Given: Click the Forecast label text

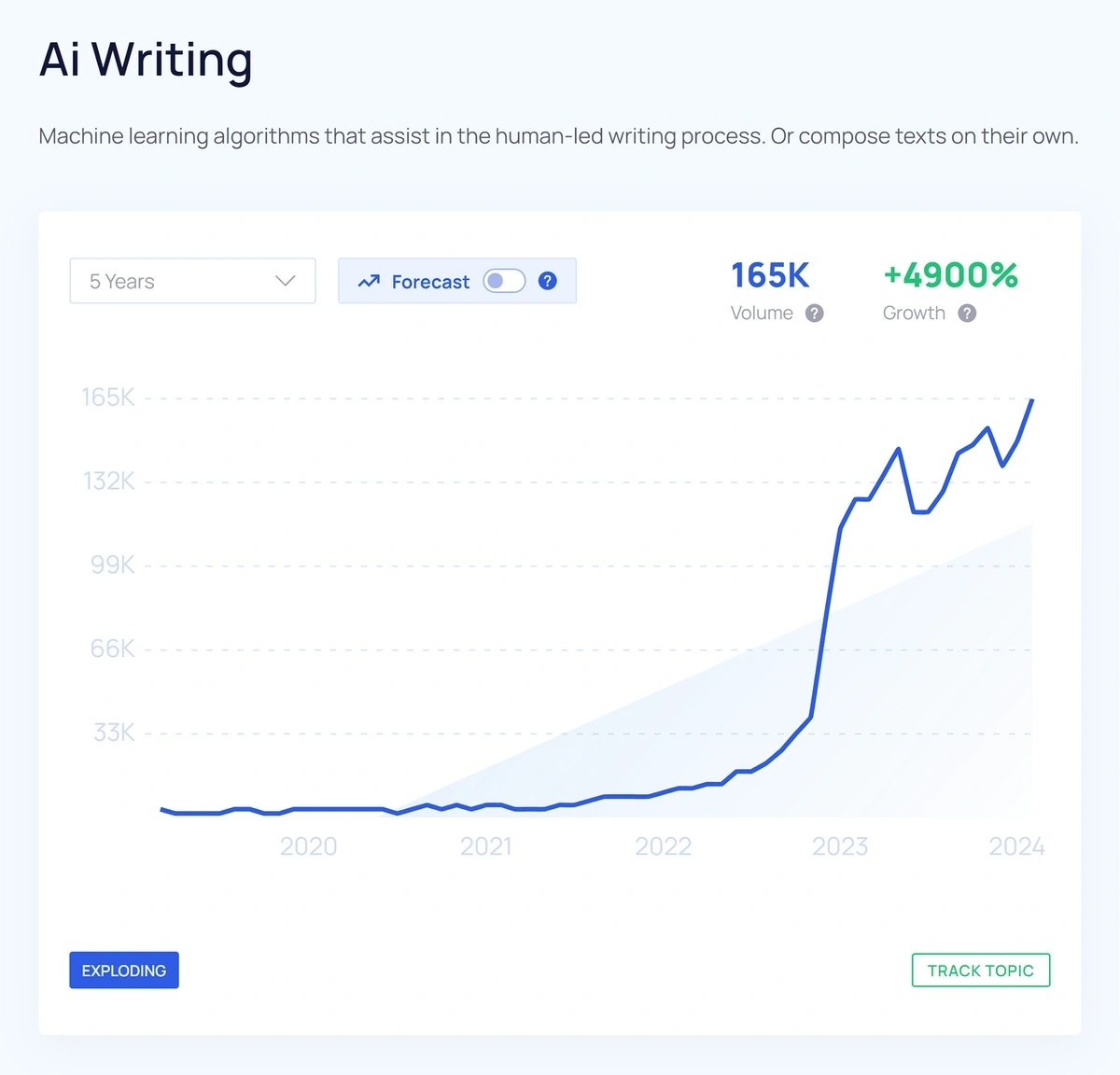Looking at the screenshot, I should pyautogui.click(x=430, y=282).
